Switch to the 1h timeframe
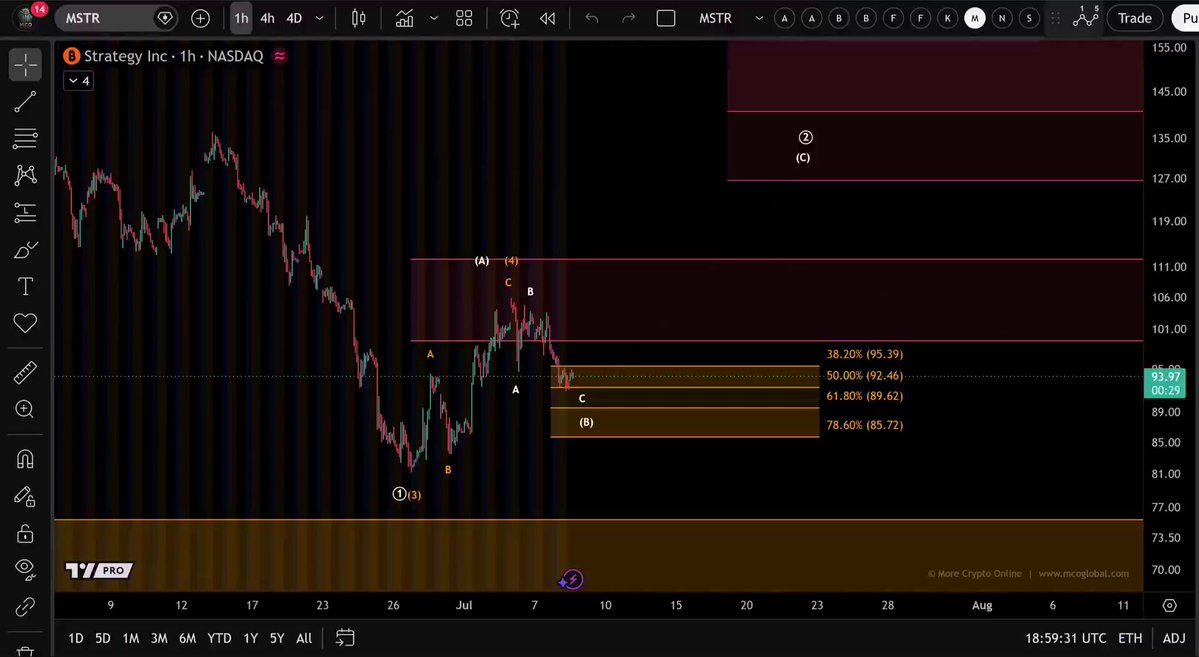Viewport: 1199px width, 657px height. point(241,18)
